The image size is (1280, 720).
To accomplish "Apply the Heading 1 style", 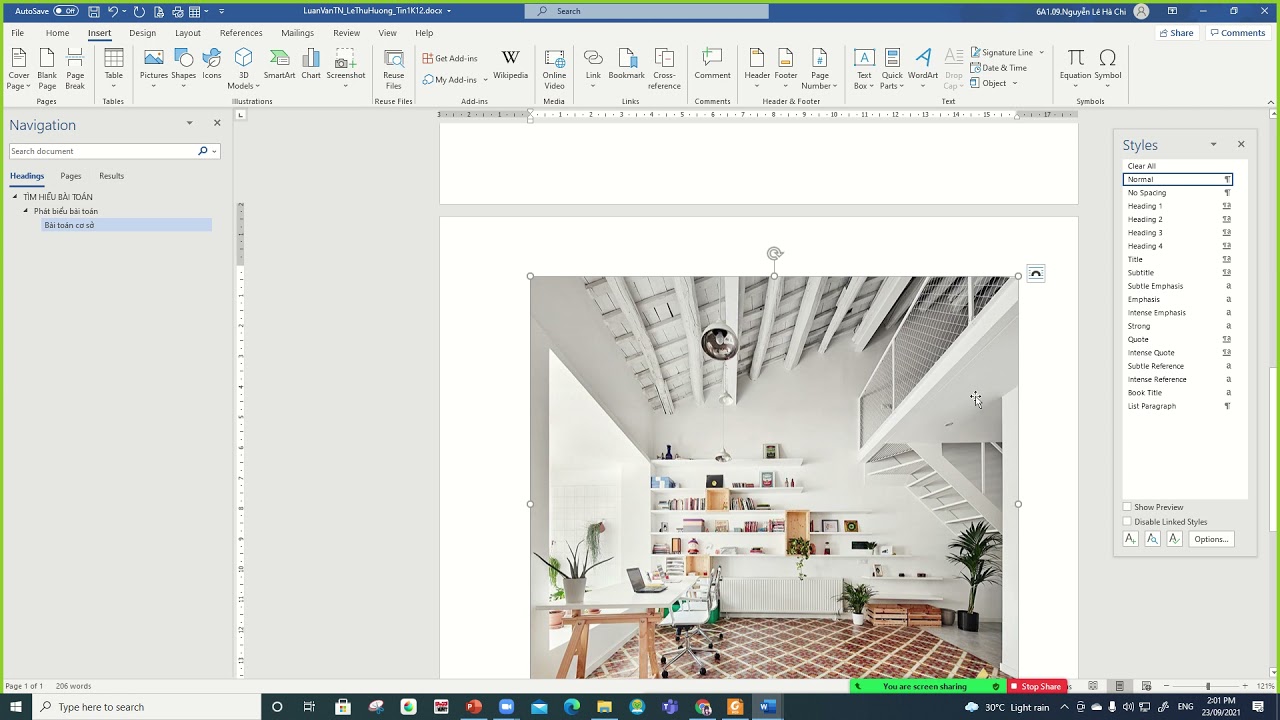I will pyautogui.click(x=1177, y=206).
